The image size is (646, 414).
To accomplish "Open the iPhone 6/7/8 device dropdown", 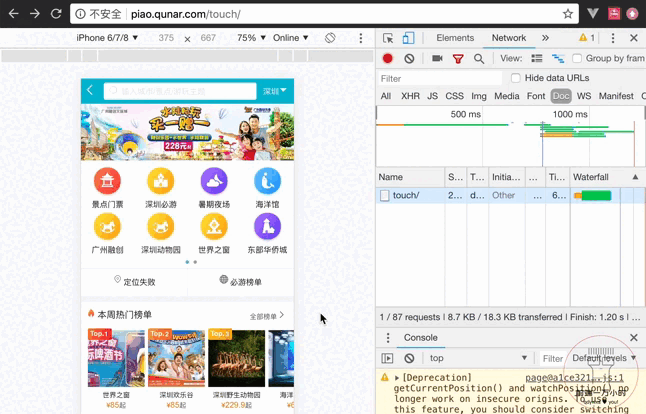I will point(107,38).
